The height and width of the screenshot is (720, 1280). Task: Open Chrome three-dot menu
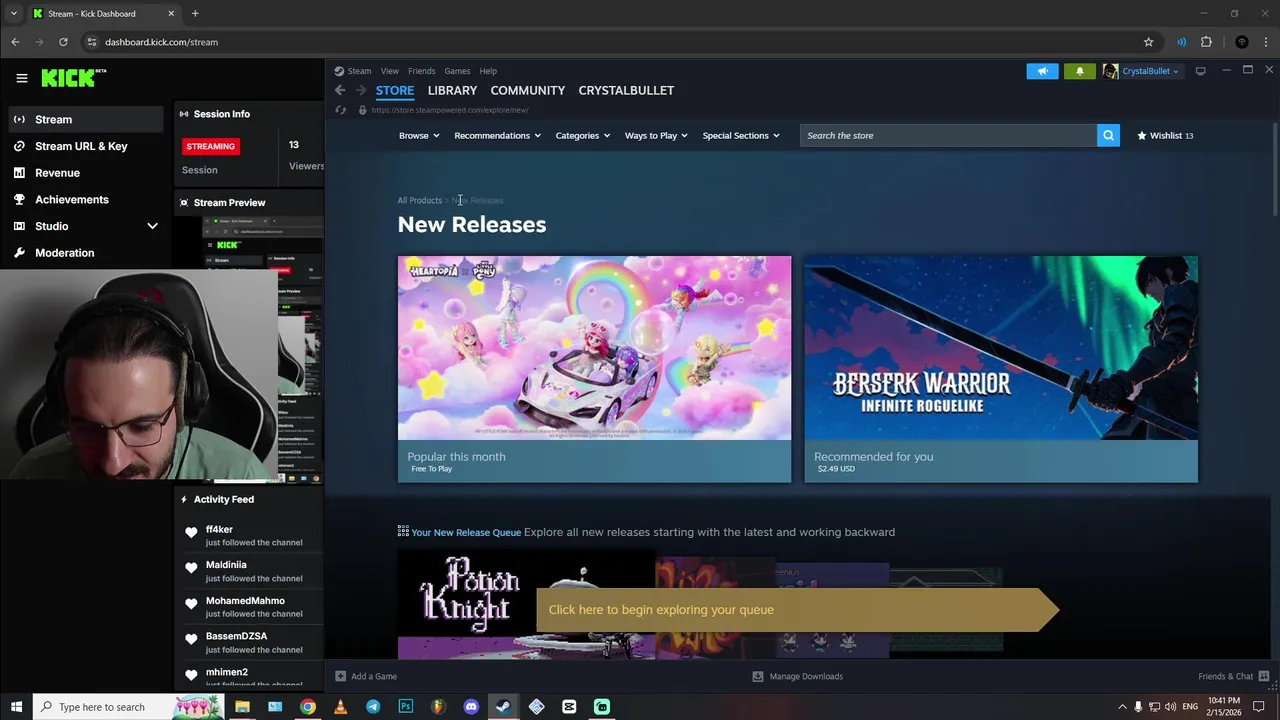pos(1266,42)
